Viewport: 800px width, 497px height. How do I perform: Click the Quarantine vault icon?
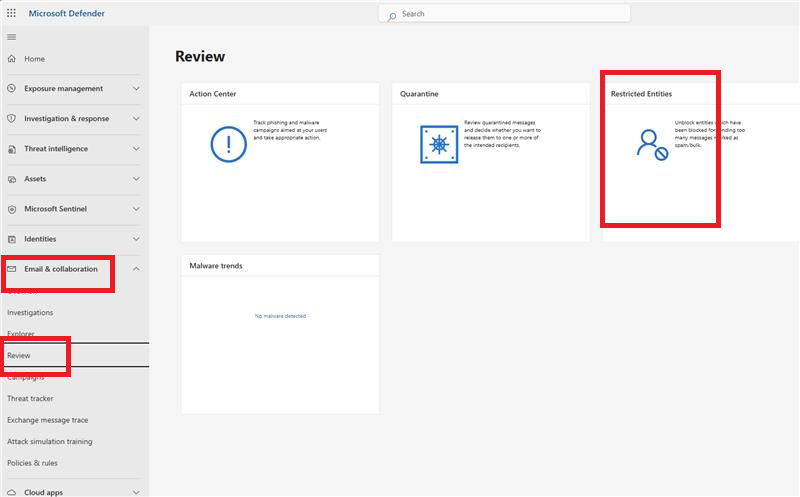point(439,144)
